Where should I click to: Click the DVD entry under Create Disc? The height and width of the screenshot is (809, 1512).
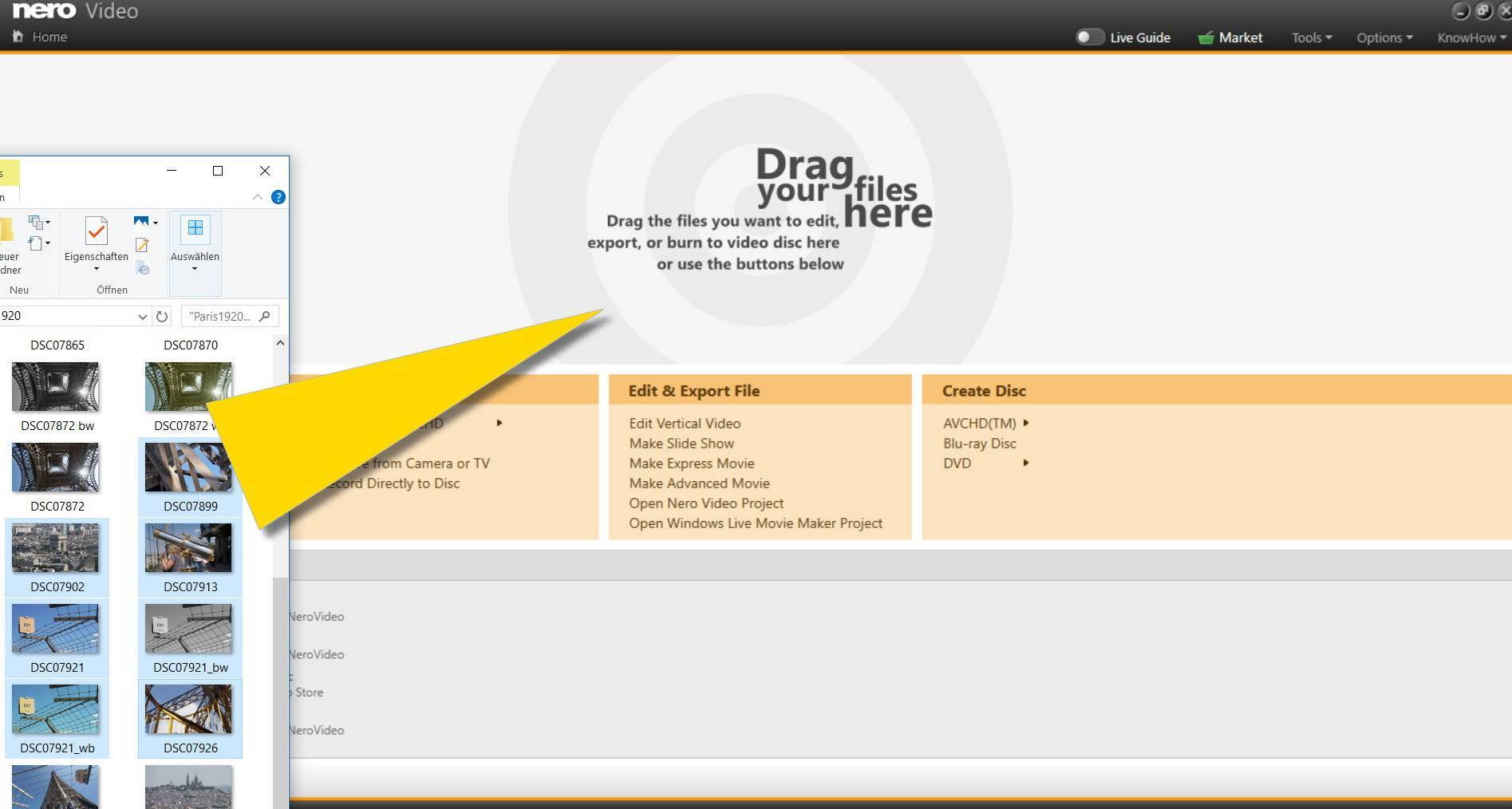coord(957,464)
